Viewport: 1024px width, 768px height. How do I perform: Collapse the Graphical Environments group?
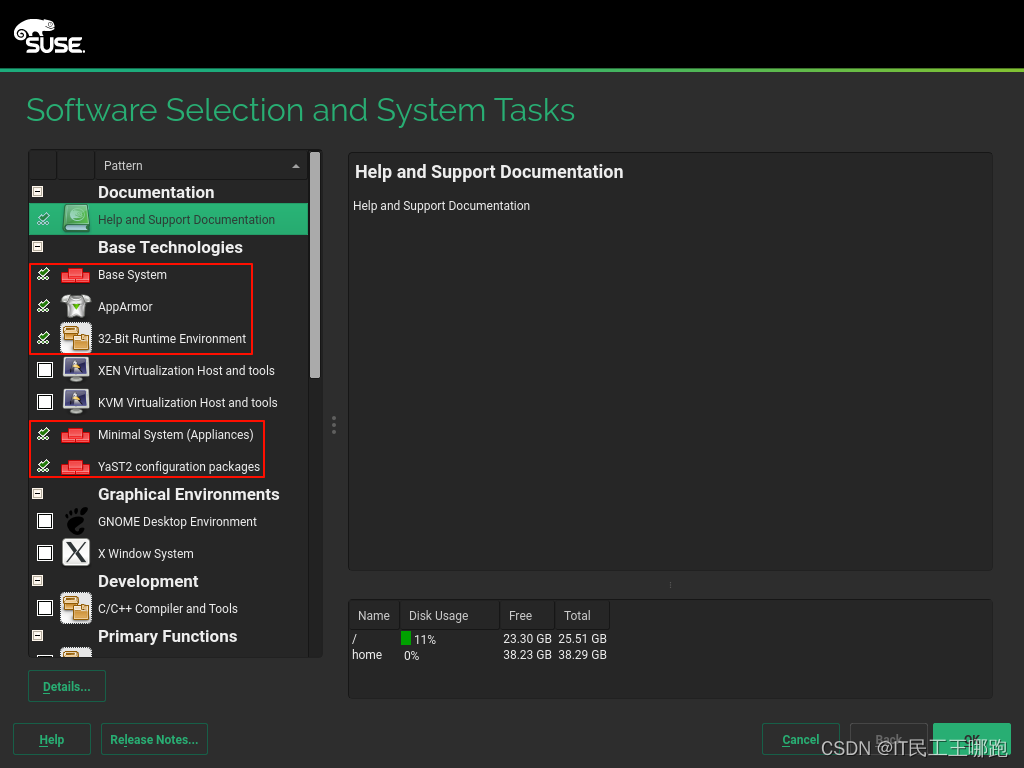pyautogui.click(x=37, y=493)
